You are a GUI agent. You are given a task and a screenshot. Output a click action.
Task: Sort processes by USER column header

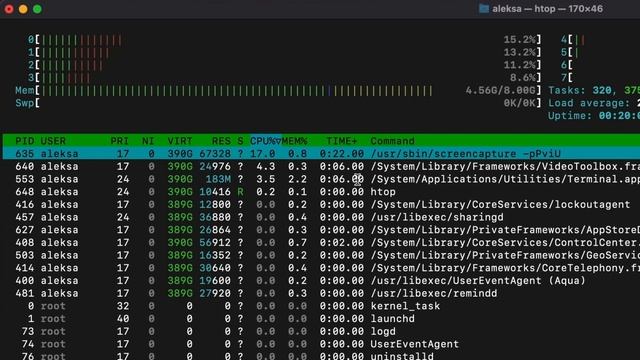(x=53, y=141)
